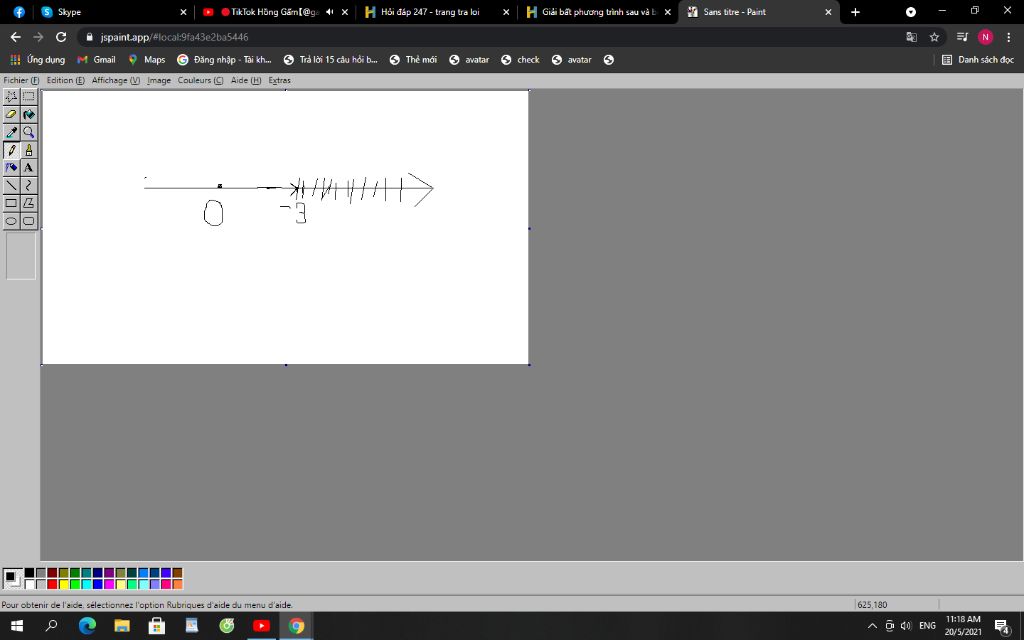The height and width of the screenshot is (640, 1024).
Task: Select the Polygon tool
Action: click(29, 203)
